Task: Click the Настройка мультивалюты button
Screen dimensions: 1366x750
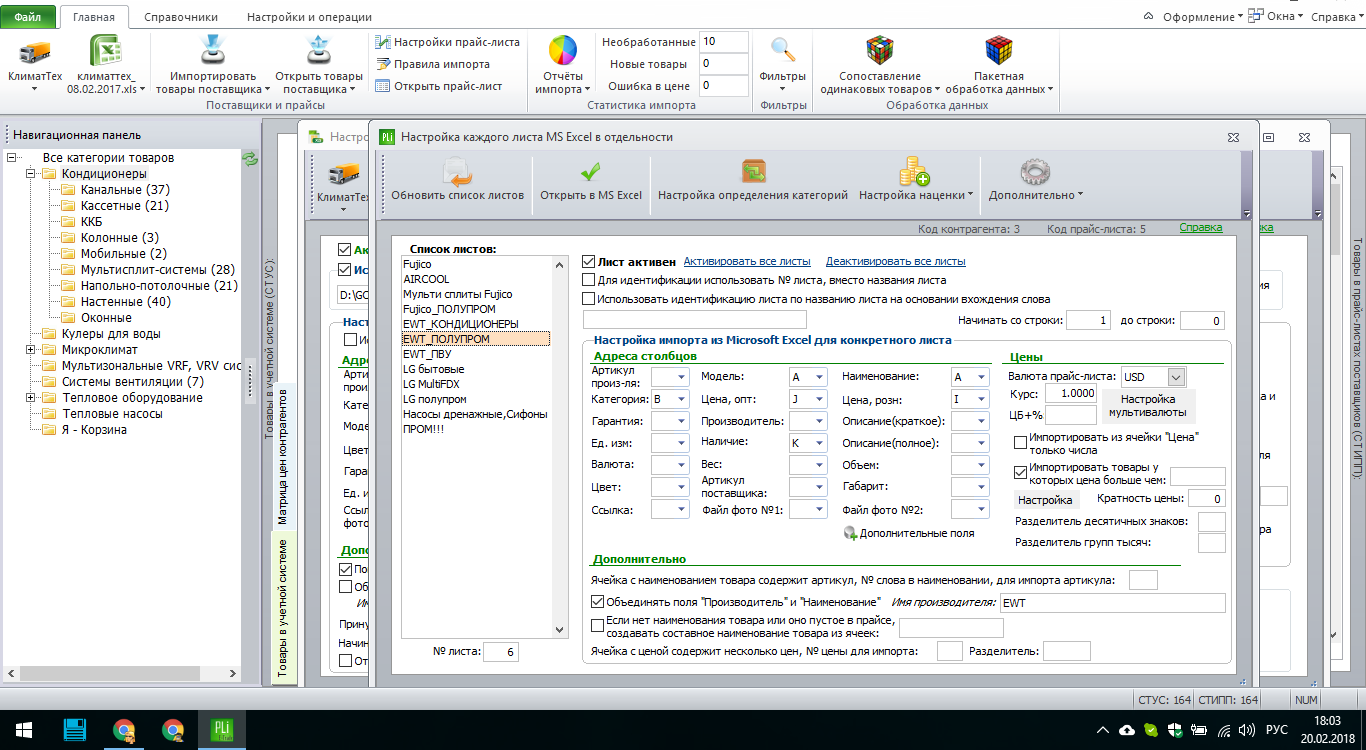Action: click(x=1150, y=406)
